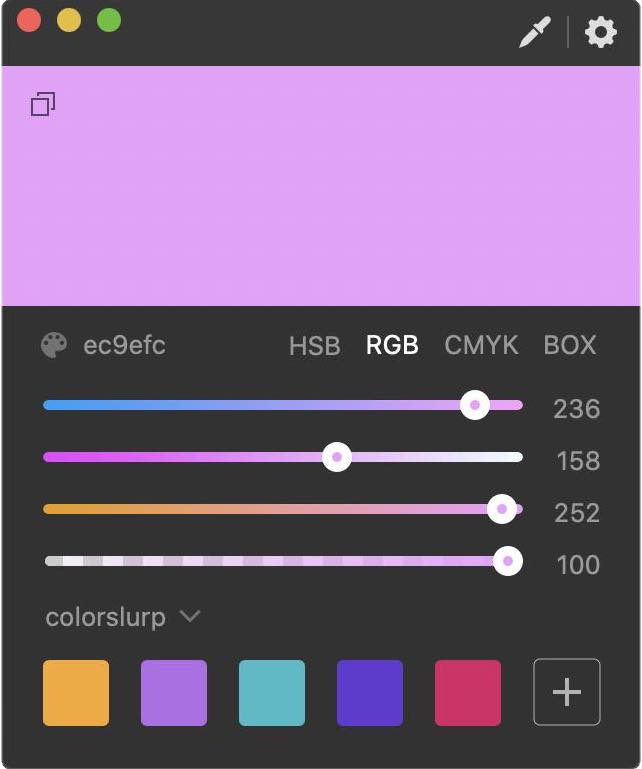Screen dimensions: 642x769
Task: Switch to the CMYK color mode
Action: point(481,346)
